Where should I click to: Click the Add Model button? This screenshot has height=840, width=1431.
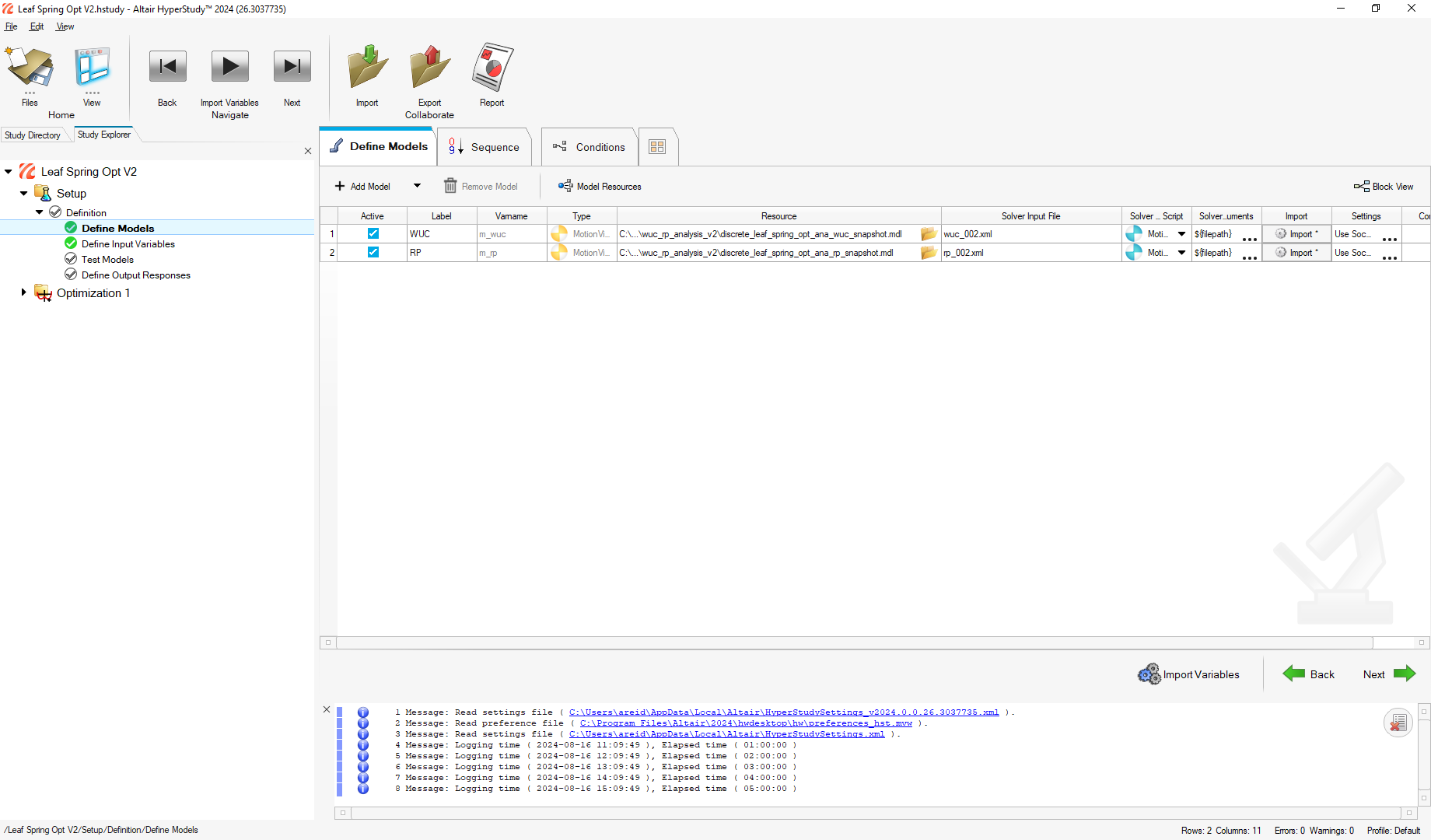point(362,186)
